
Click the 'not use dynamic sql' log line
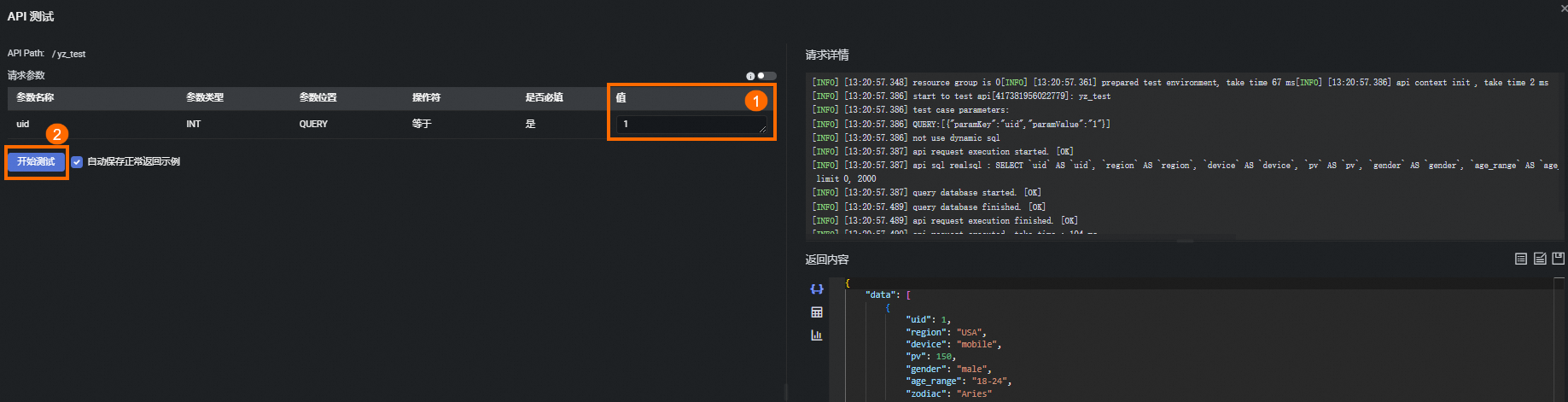[906, 137]
